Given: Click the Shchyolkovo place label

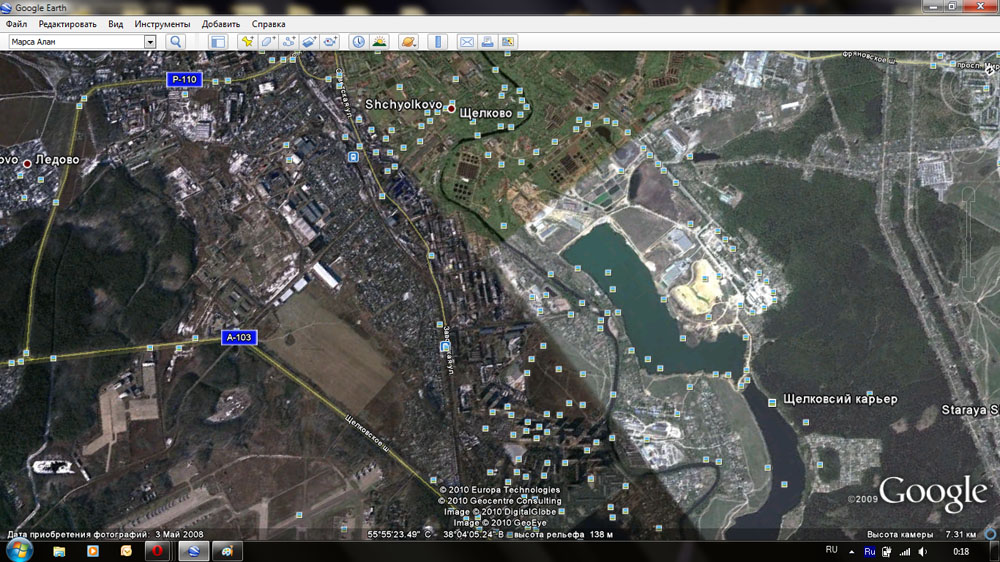Looking at the screenshot, I should pos(404,105).
